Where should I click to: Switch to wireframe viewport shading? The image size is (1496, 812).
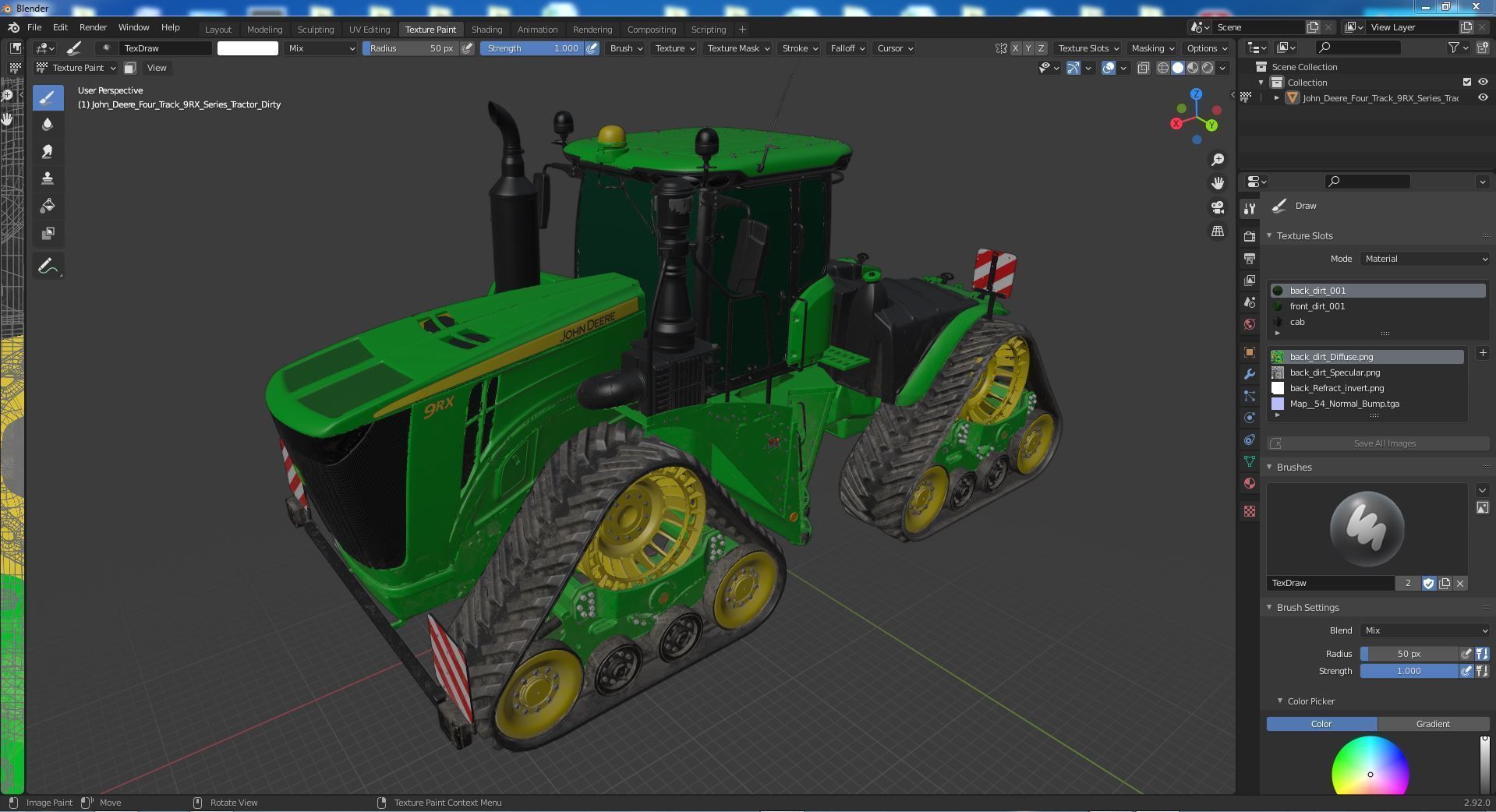click(1163, 68)
